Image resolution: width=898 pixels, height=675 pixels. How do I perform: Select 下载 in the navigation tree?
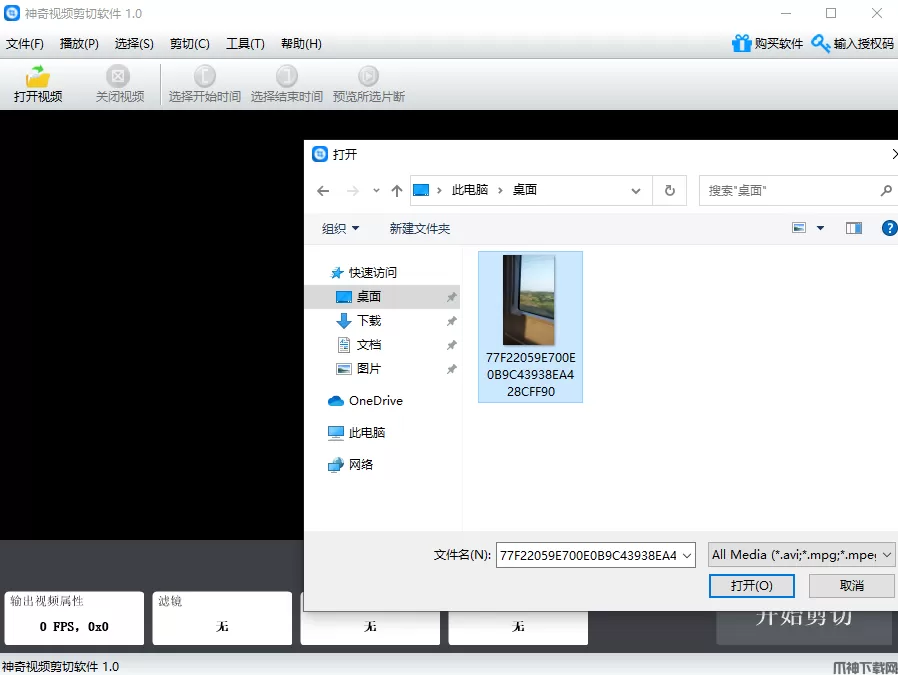[369, 321]
